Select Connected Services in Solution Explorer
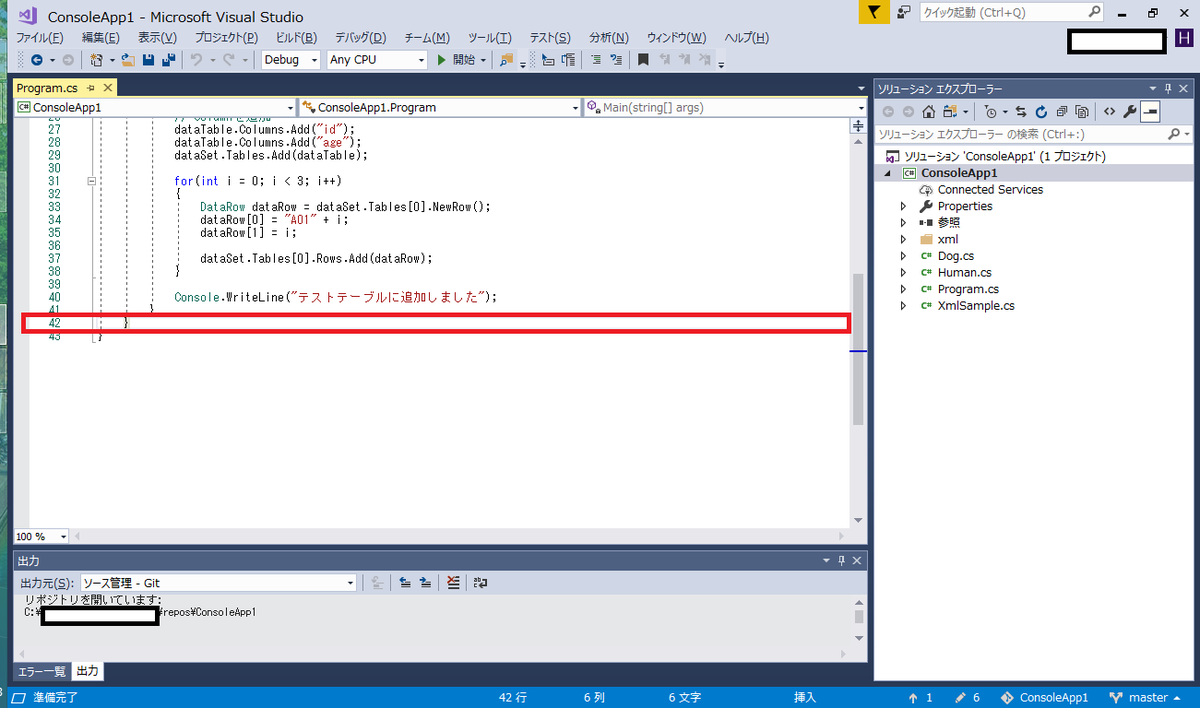This screenshot has width=1200, height=708. 990,189
